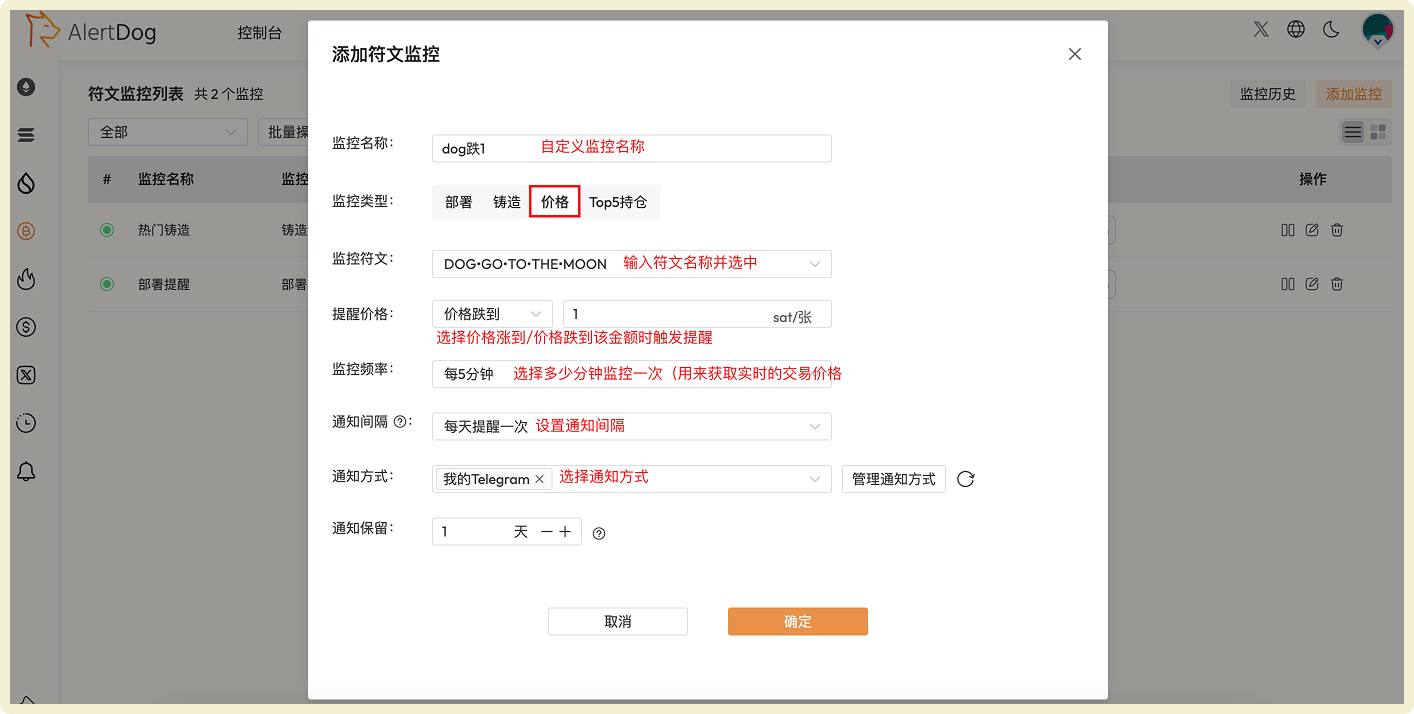Edit the 热门铸造 monitor with pencil icon
Viewport: 1414px width, 714px height.
point(1312,229)
